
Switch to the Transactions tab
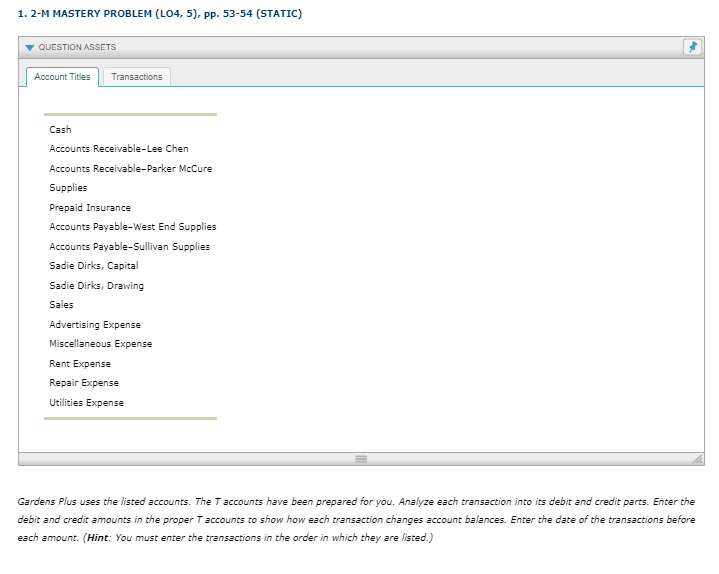click(x=137, y=77)
